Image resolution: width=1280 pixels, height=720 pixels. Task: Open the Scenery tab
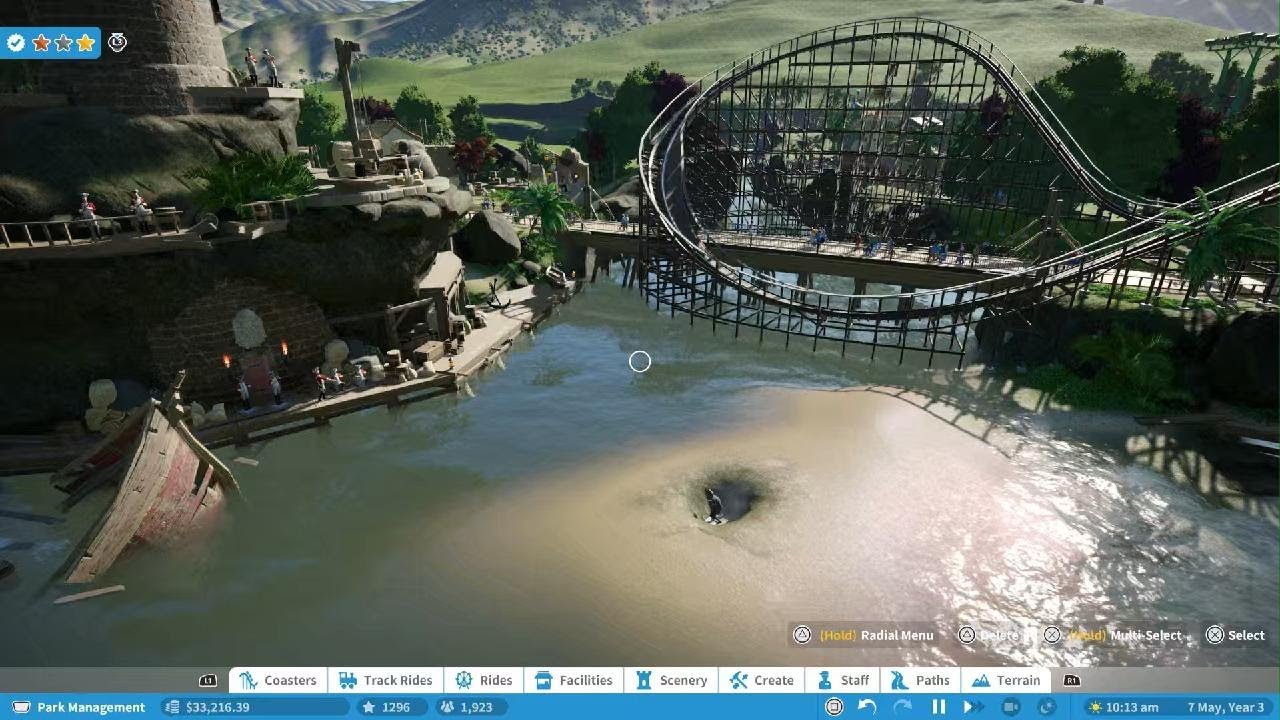coord(672,680)
